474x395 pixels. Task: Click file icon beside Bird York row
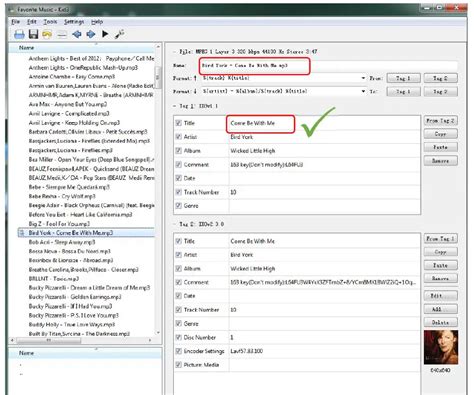point(22,233)
